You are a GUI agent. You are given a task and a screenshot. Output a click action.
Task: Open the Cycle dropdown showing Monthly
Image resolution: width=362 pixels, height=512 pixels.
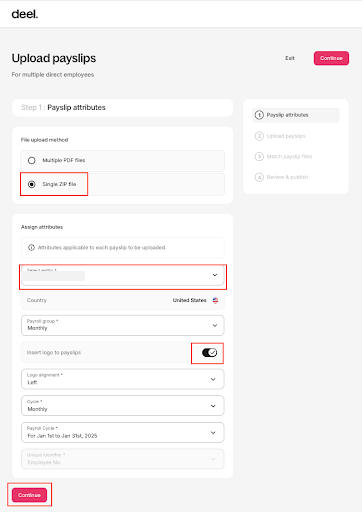click(123, 406)
